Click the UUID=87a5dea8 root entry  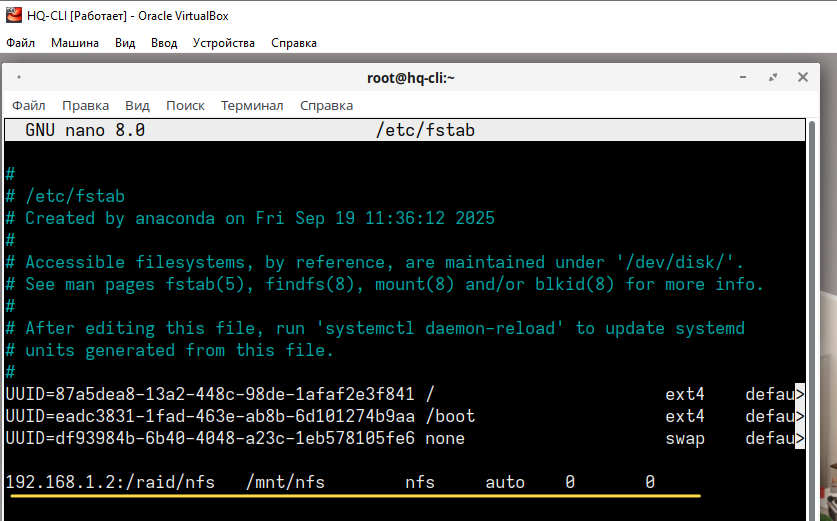pos(210,394)
